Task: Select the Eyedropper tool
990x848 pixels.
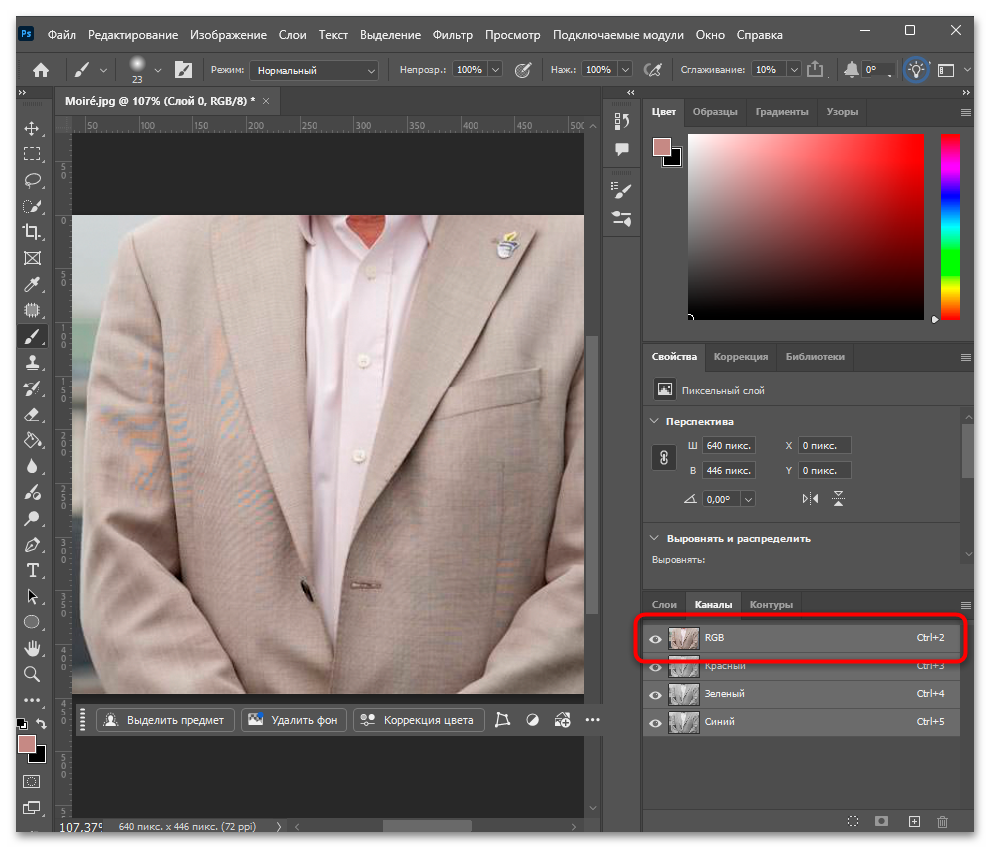Action: pos(32,284)
